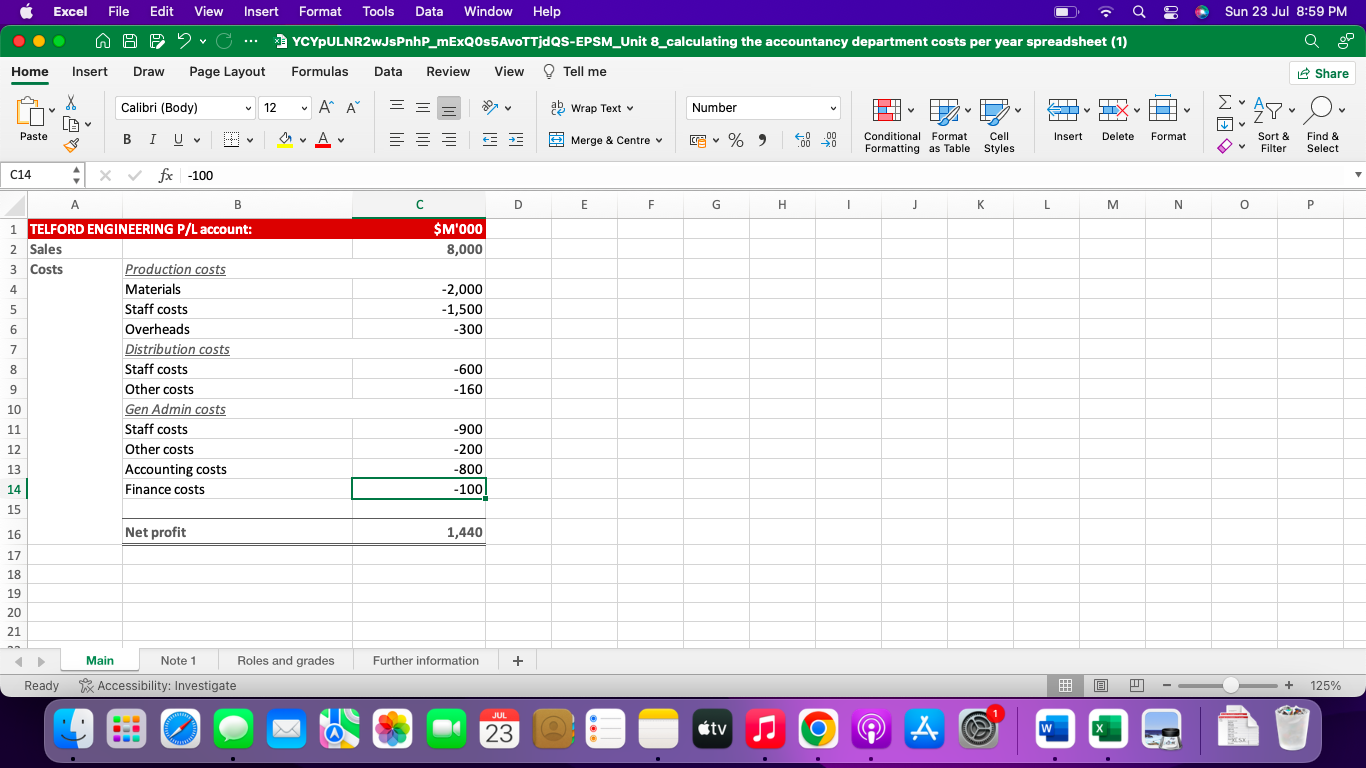Click the Share button
1366x768 pixels.
(1322, 71)
